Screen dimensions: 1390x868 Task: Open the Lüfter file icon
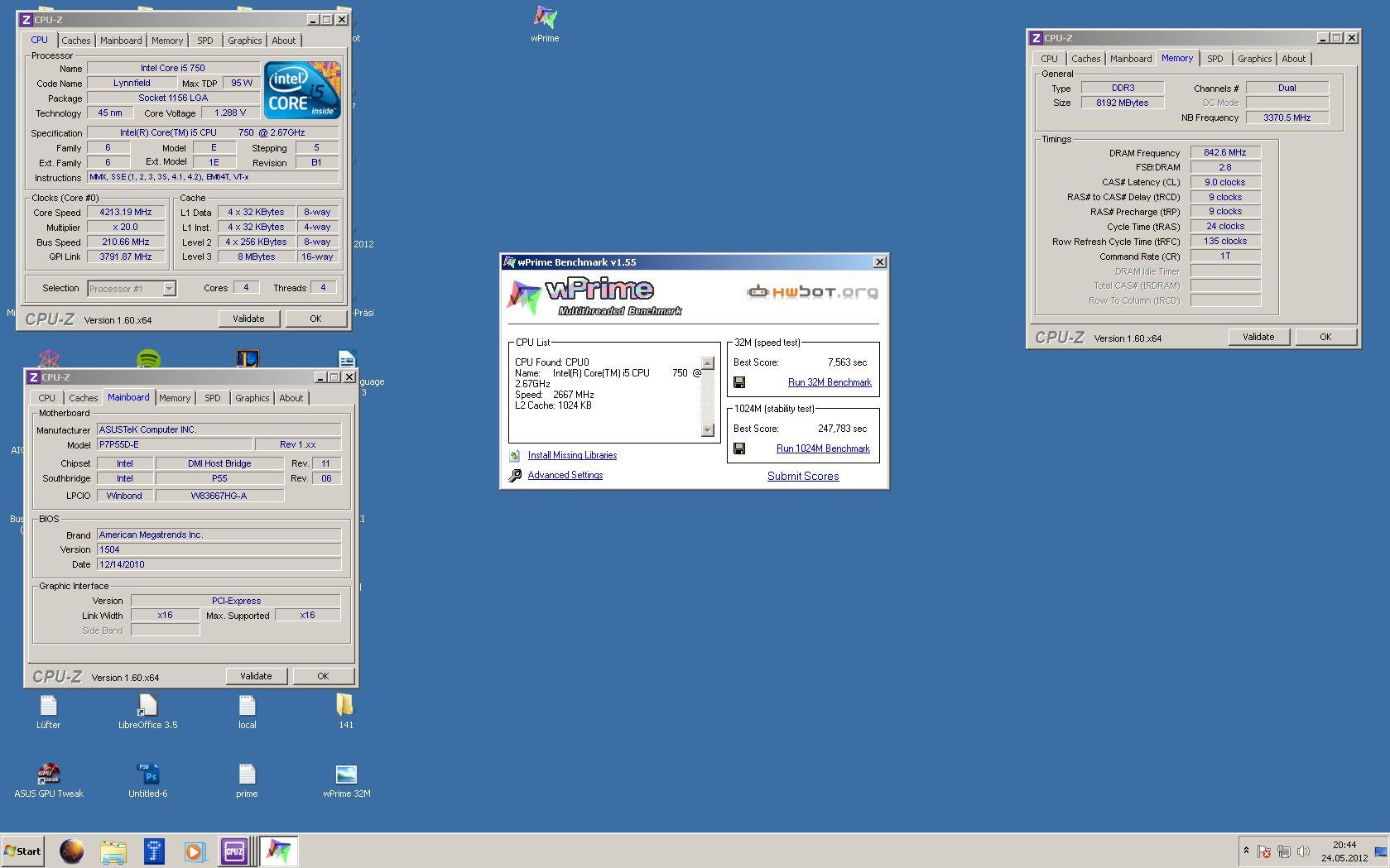click(x=48, y=705)
